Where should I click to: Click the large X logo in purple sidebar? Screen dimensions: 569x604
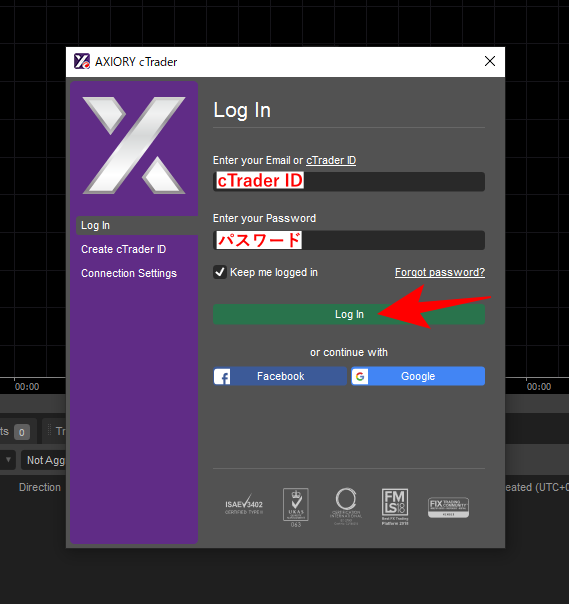[134, 145]
